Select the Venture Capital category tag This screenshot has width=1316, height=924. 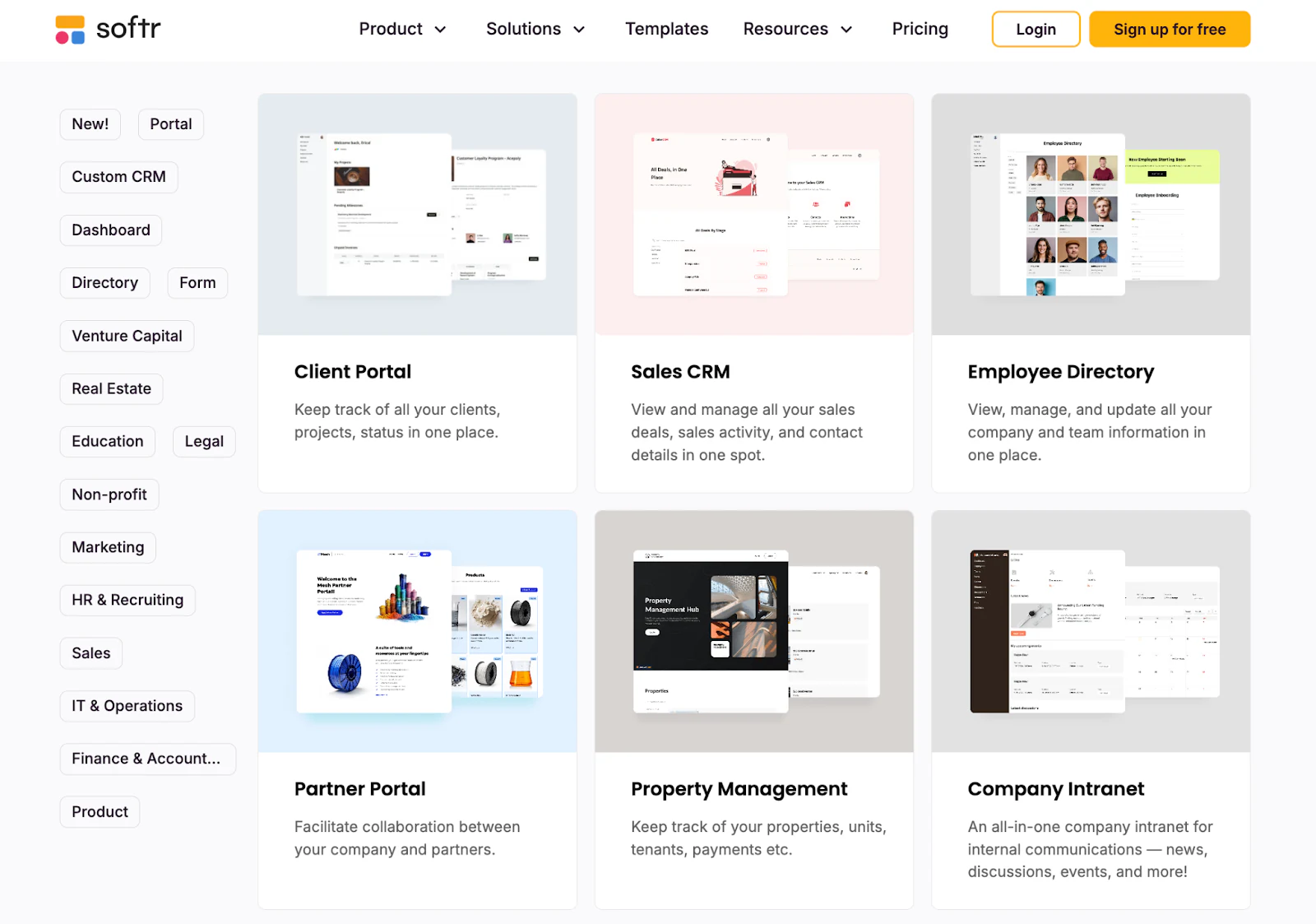click(127, 336)
